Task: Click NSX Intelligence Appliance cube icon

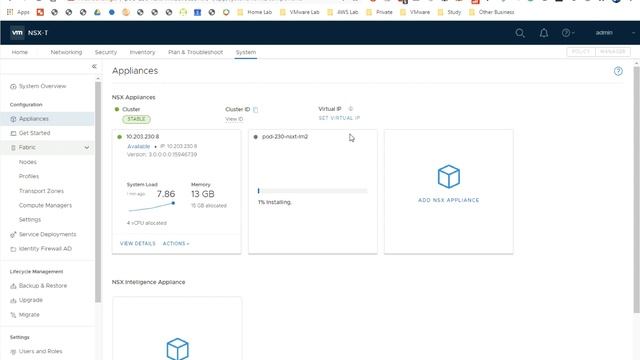Action: point(178,349)
